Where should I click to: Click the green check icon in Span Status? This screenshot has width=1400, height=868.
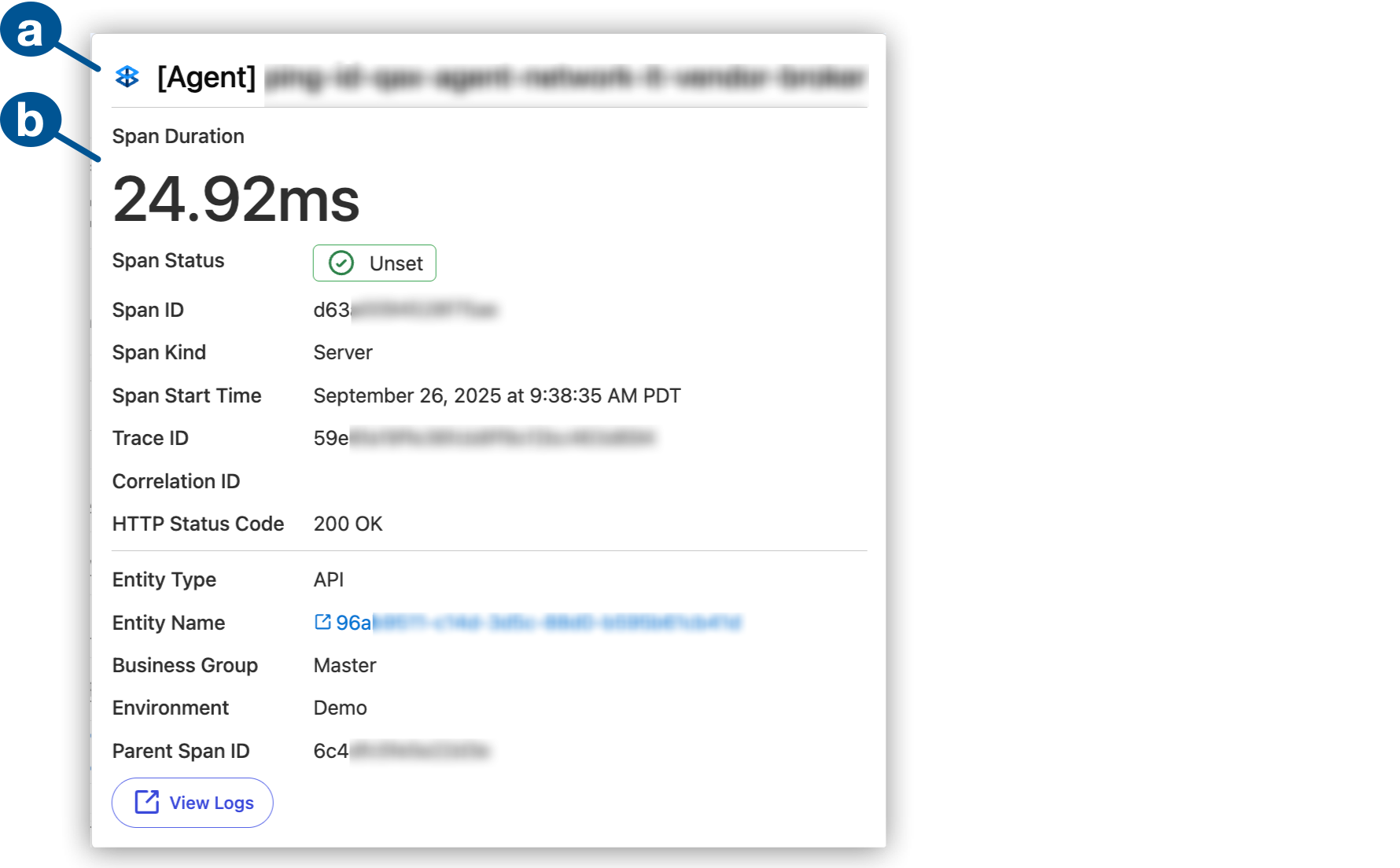(x=341, y=263)
